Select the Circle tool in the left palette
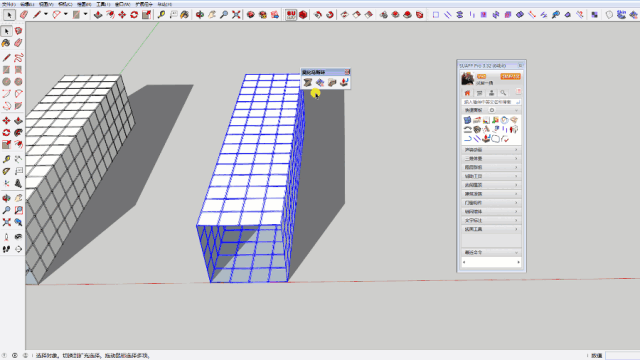640x360 pixels. pos(6,82)
